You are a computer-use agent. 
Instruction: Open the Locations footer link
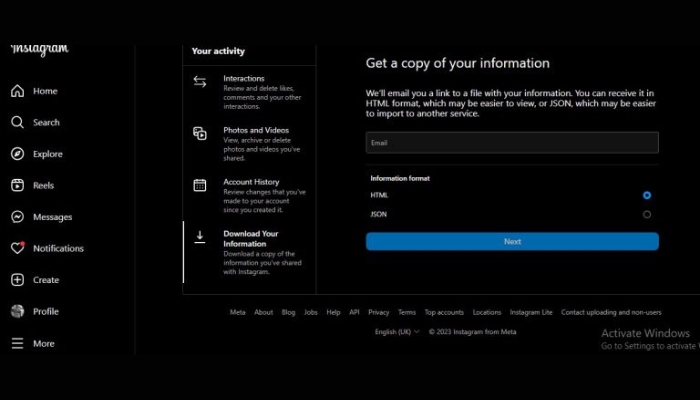(x=487, y=312)
